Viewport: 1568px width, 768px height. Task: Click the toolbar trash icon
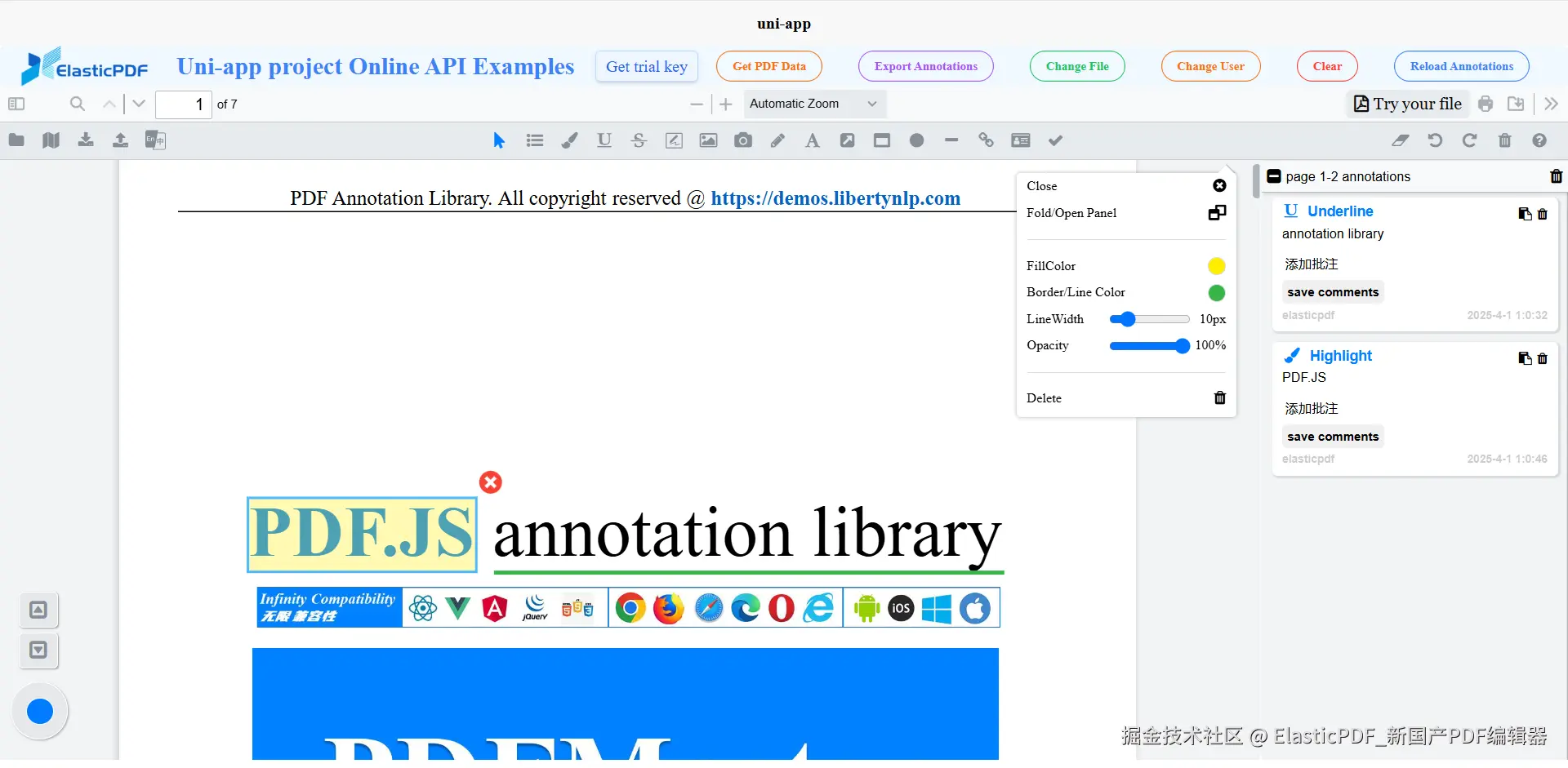point(1505,140)
